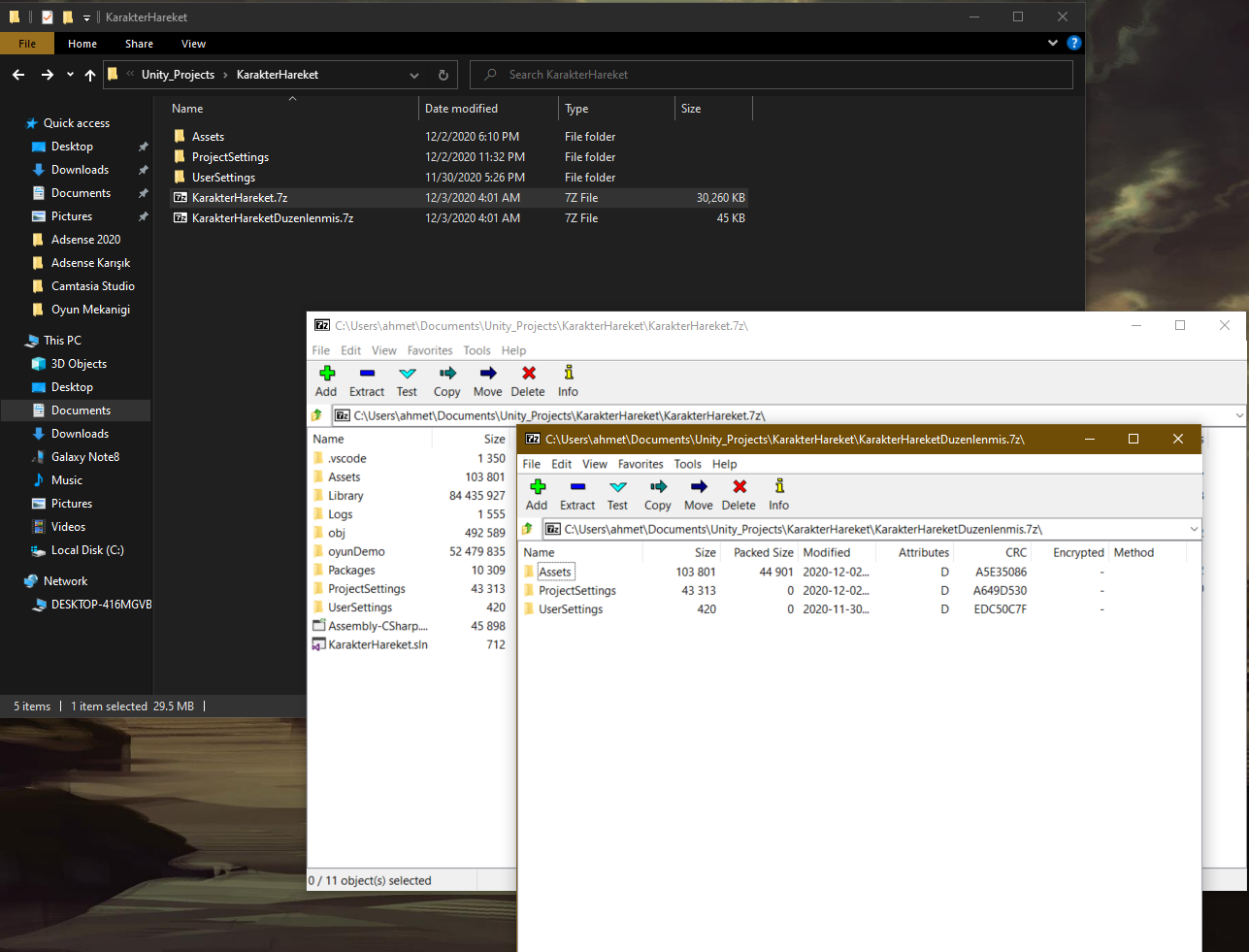Open File Explorer help question-mark icon
Screen dimensions: 1249x952
point(1074,43)
